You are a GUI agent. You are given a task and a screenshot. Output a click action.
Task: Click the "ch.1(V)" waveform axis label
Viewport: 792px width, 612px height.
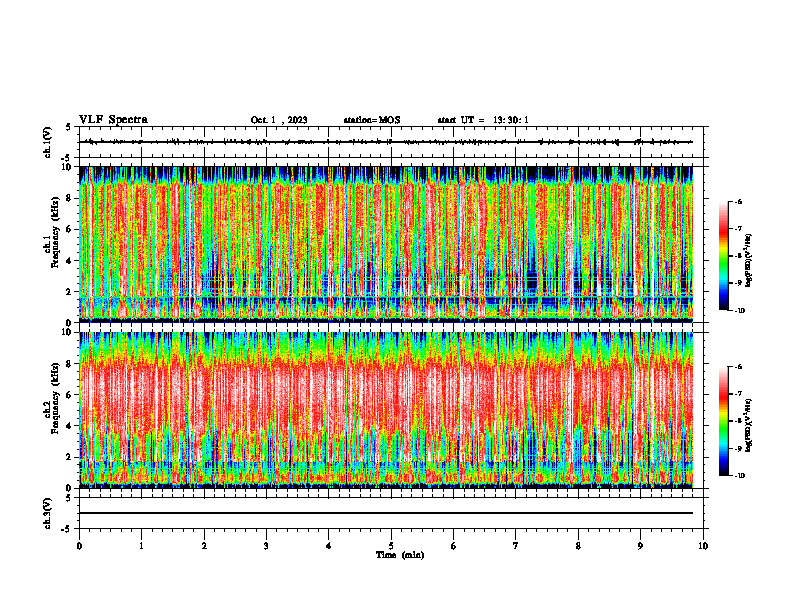(47, 142)
